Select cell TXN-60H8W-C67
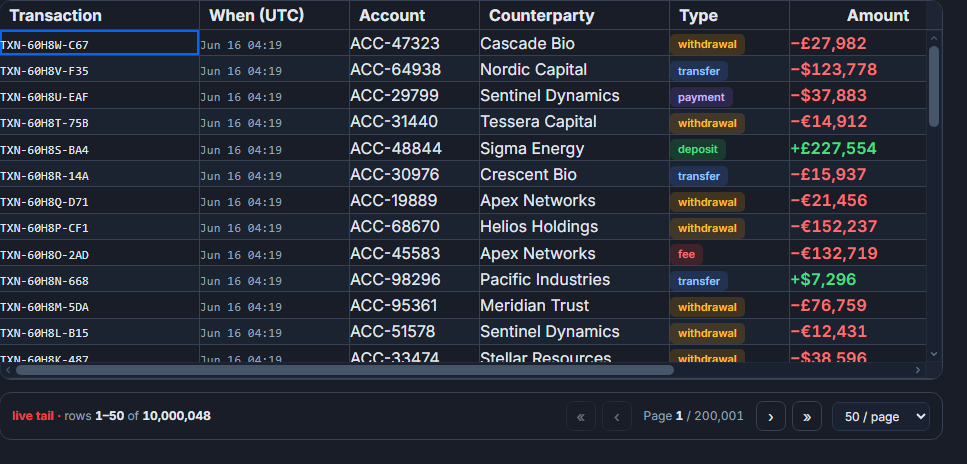967x464 pixels. [99, 43]
